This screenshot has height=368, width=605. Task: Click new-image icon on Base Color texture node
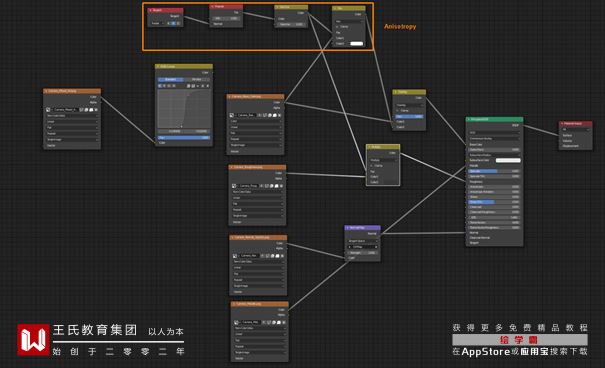[270, 115]
